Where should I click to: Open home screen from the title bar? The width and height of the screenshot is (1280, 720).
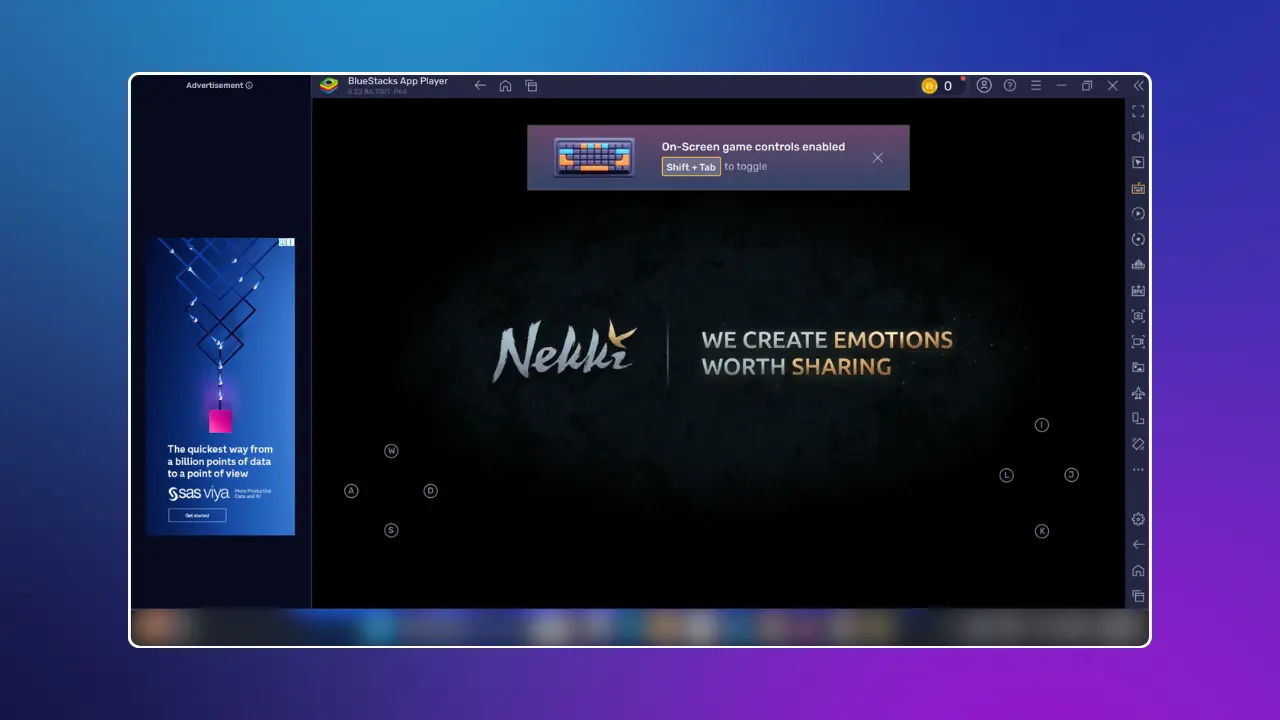pyautogui.click(x=506, y=86)
